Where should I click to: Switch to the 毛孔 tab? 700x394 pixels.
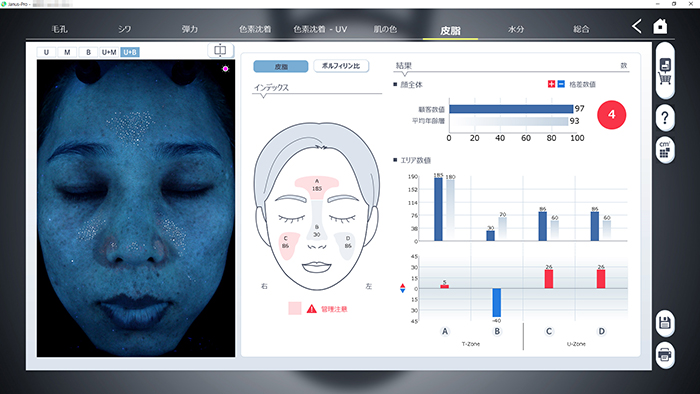(59, 29)
